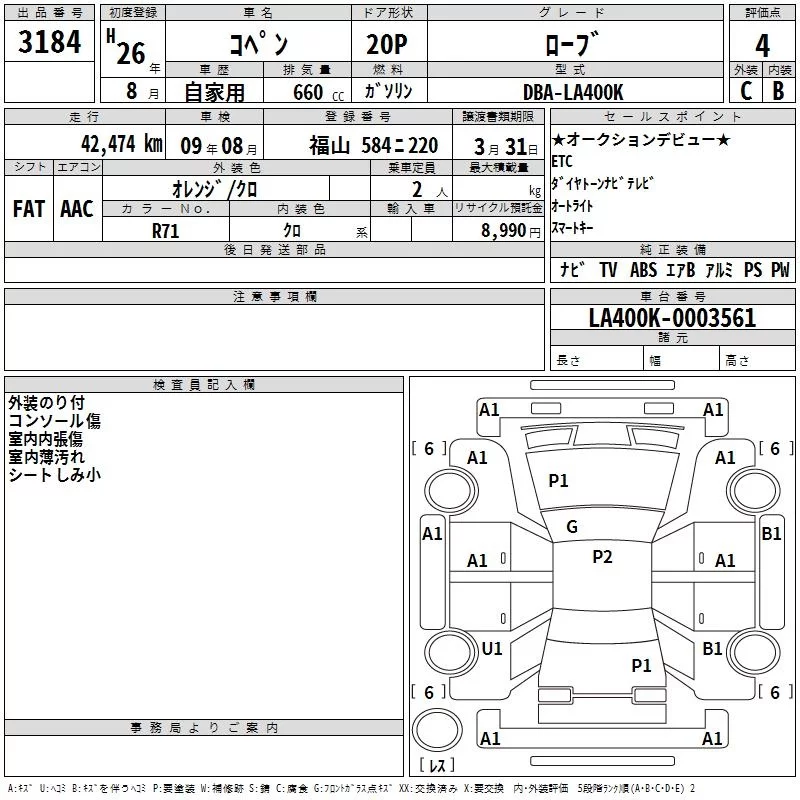The image size is (800, 800).
Task: Click the exterior grade letter C
Action: pyautogui.click(x=746, y=91)
